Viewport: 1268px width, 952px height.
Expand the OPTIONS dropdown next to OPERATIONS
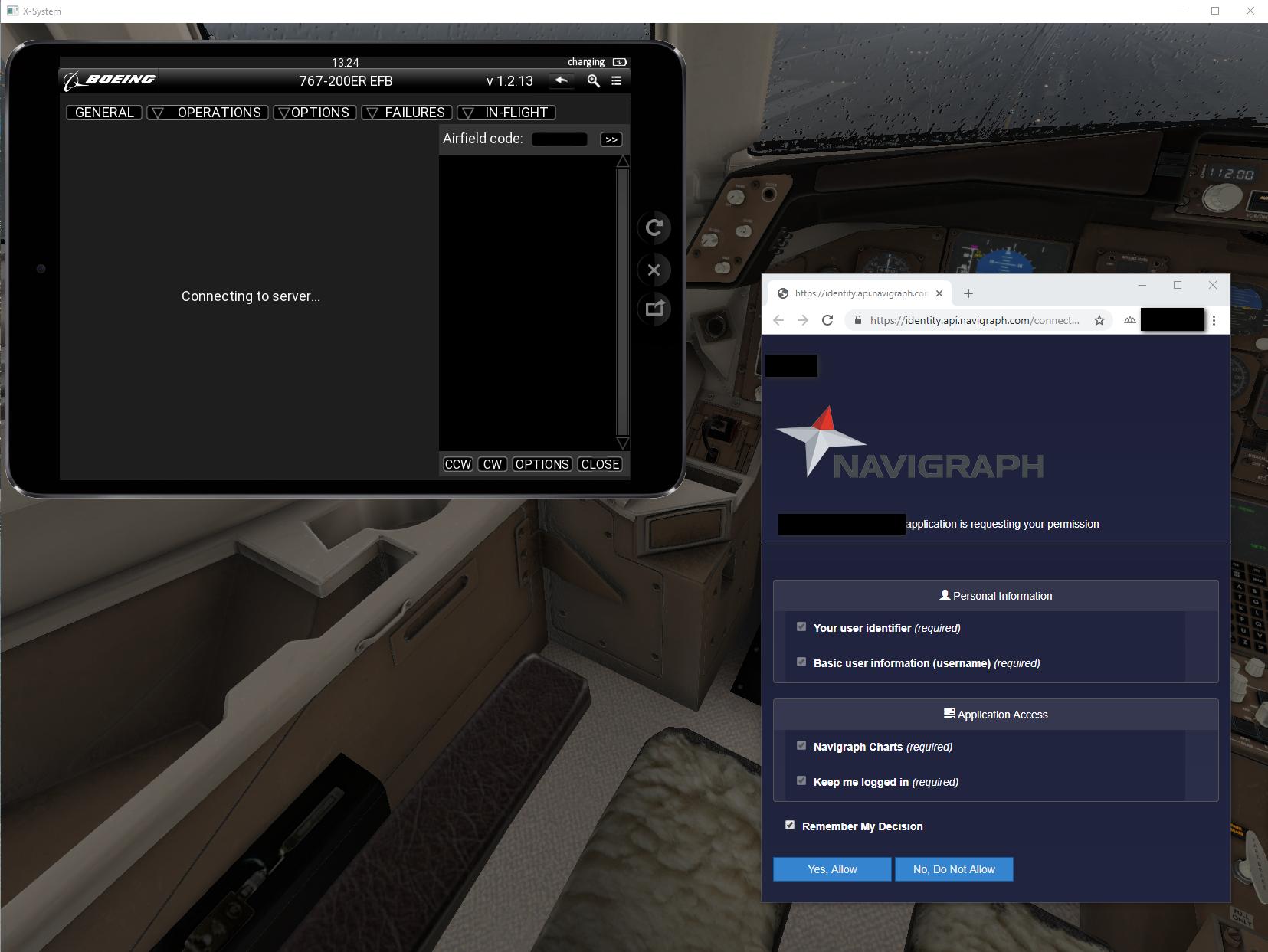click(315, 113)
